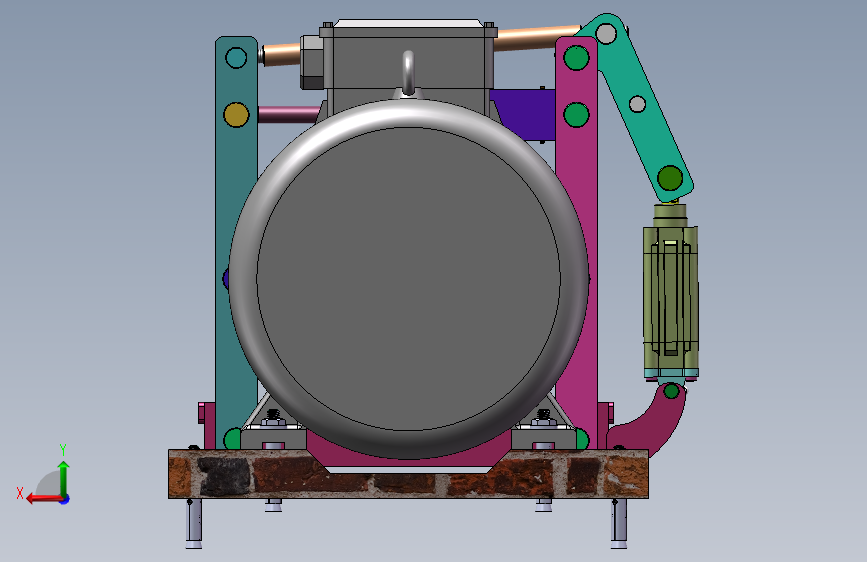Select the left motor foot hex nut

pos(273,422)
